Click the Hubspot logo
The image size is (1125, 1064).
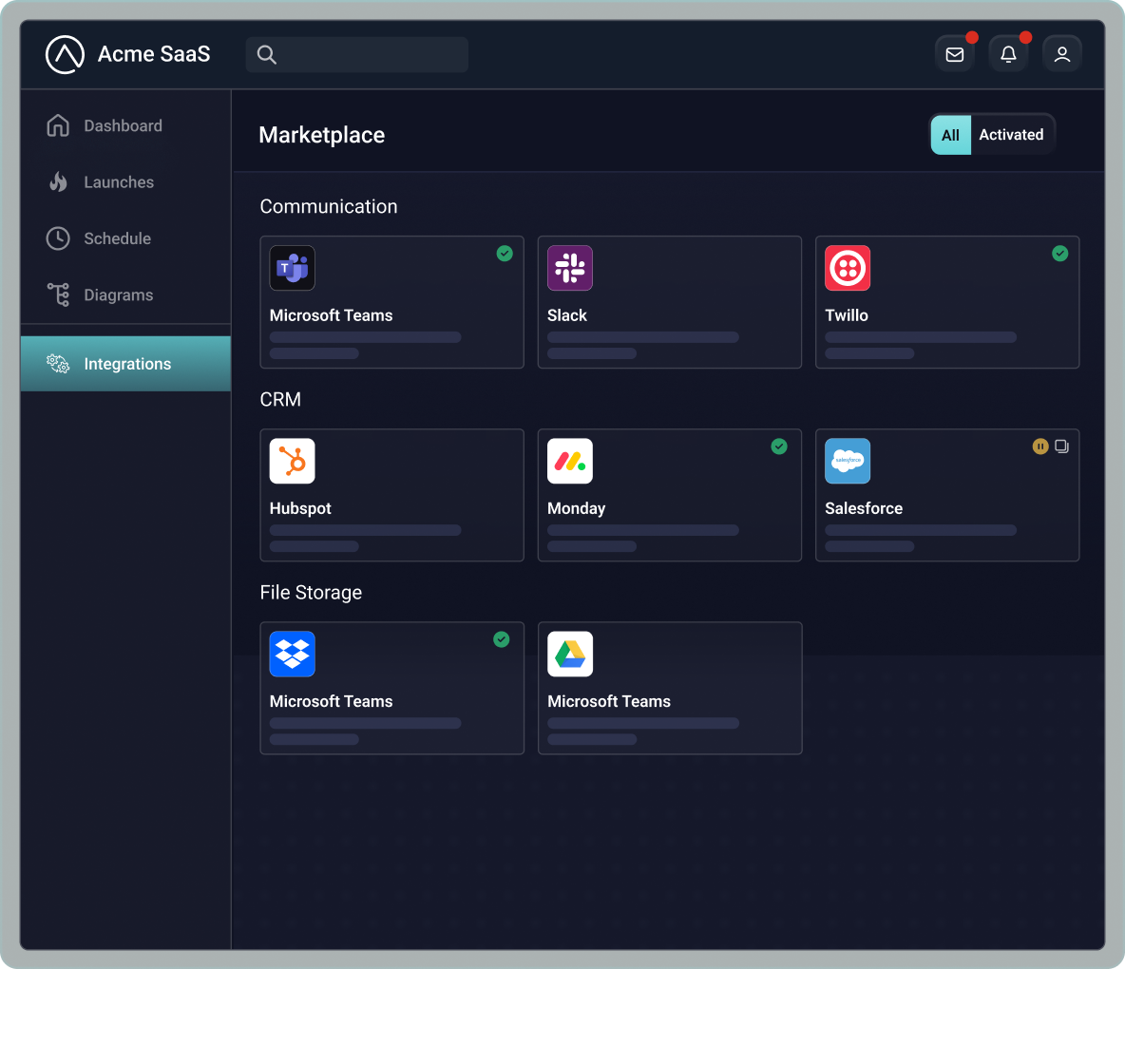tap(292, 461)
